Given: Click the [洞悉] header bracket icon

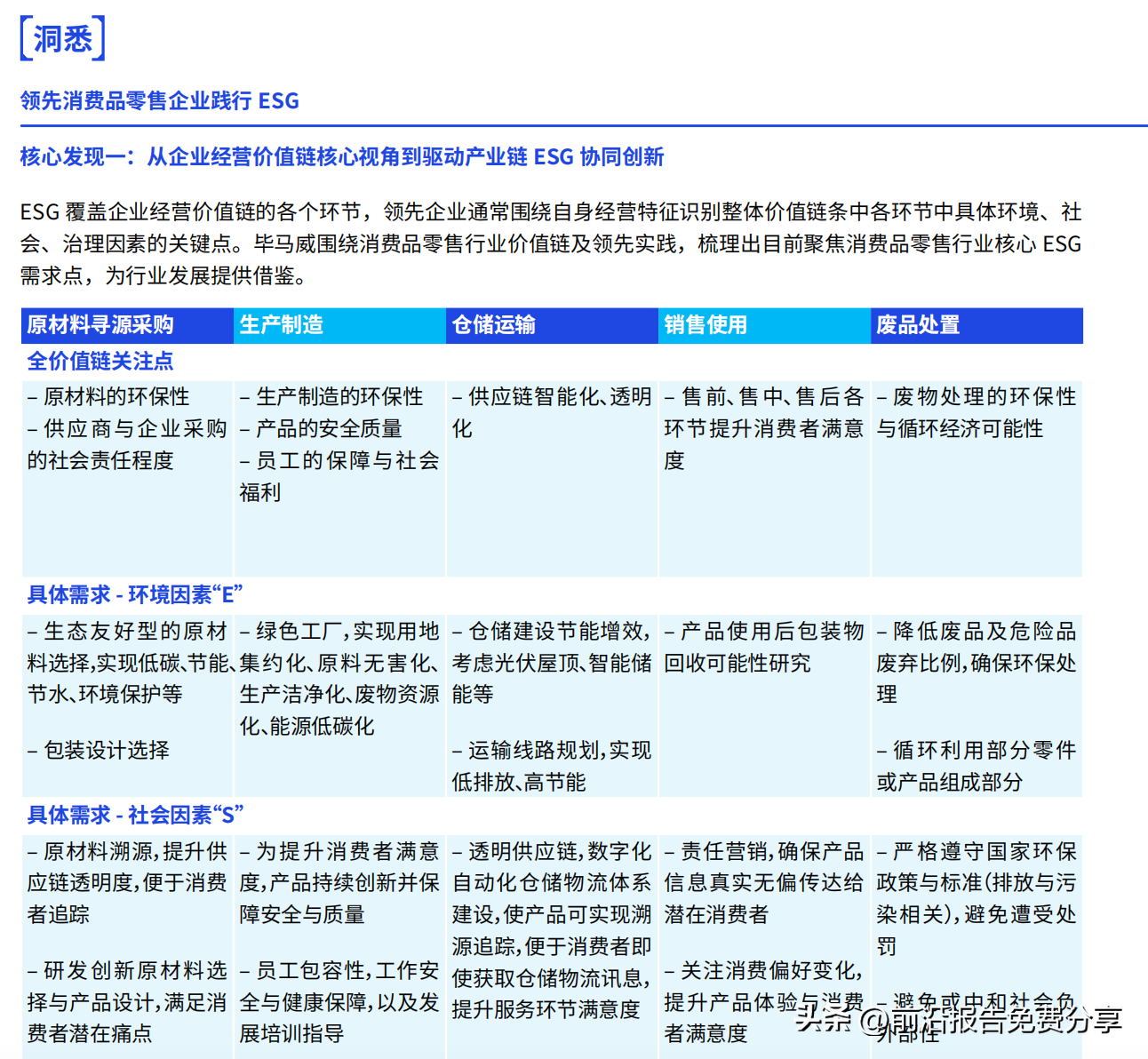Looking at the screenshot, I should click(60, 39).
